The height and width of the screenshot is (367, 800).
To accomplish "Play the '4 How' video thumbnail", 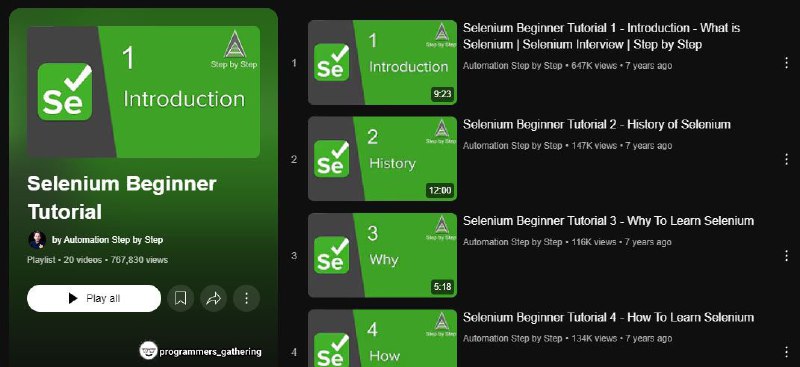I will 382,338.
